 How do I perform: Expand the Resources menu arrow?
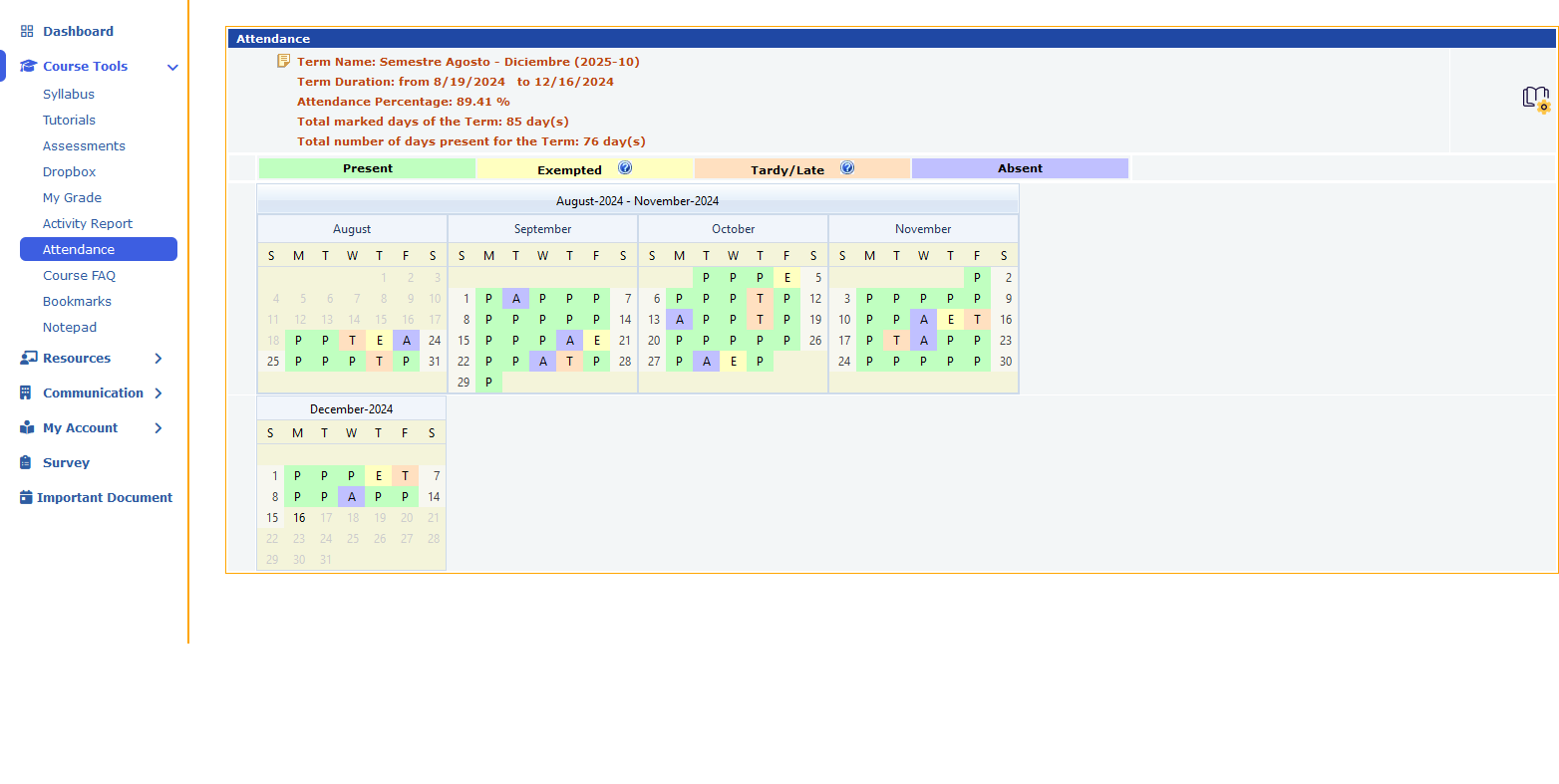(158, 359)
